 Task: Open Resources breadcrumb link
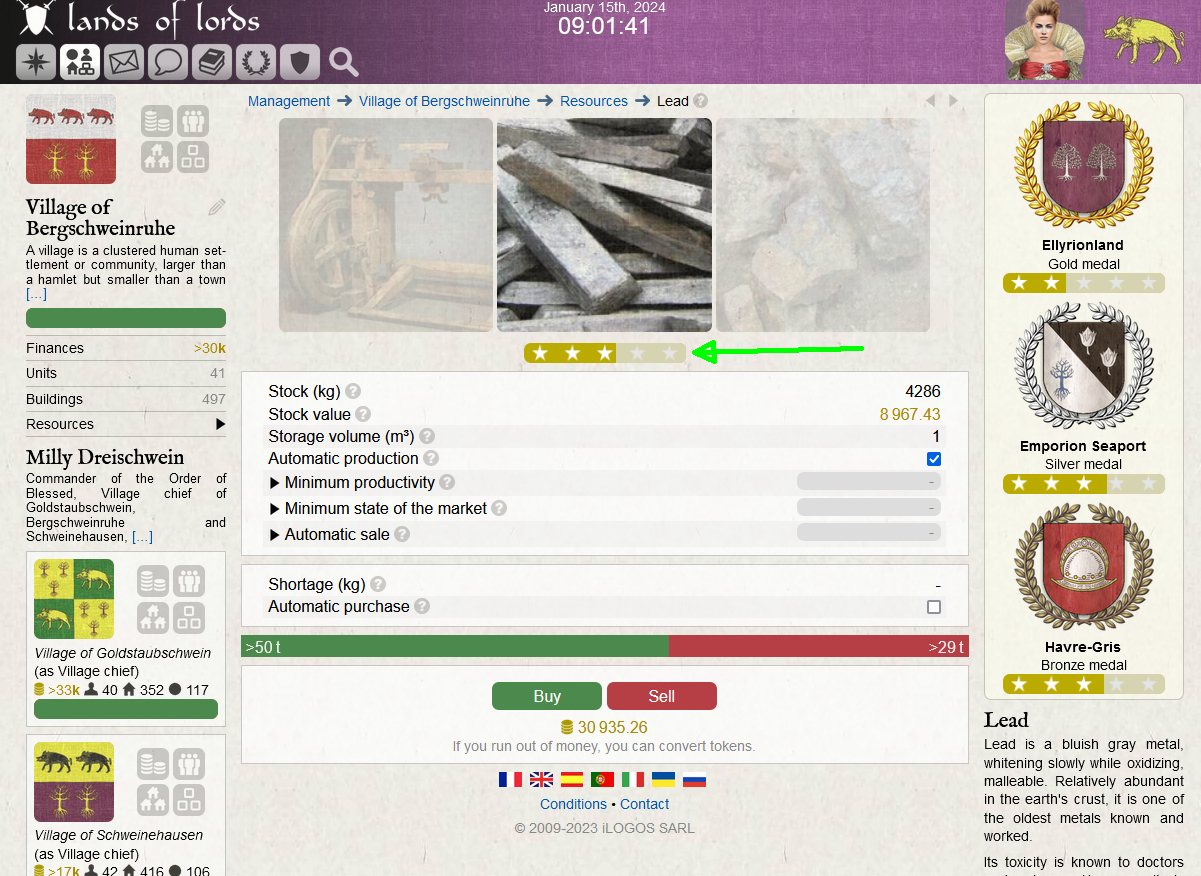[594, 101]
